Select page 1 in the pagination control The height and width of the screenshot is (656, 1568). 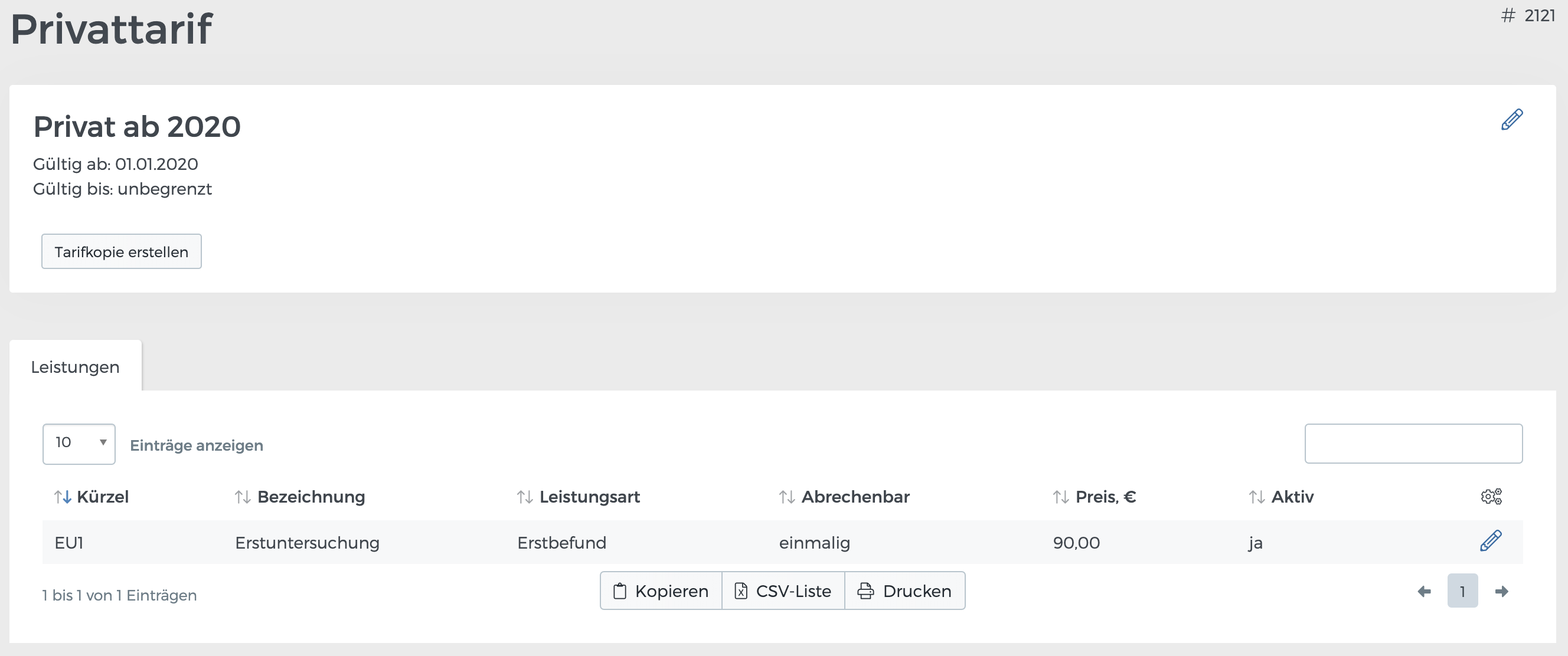click(x=1463, y=591)
